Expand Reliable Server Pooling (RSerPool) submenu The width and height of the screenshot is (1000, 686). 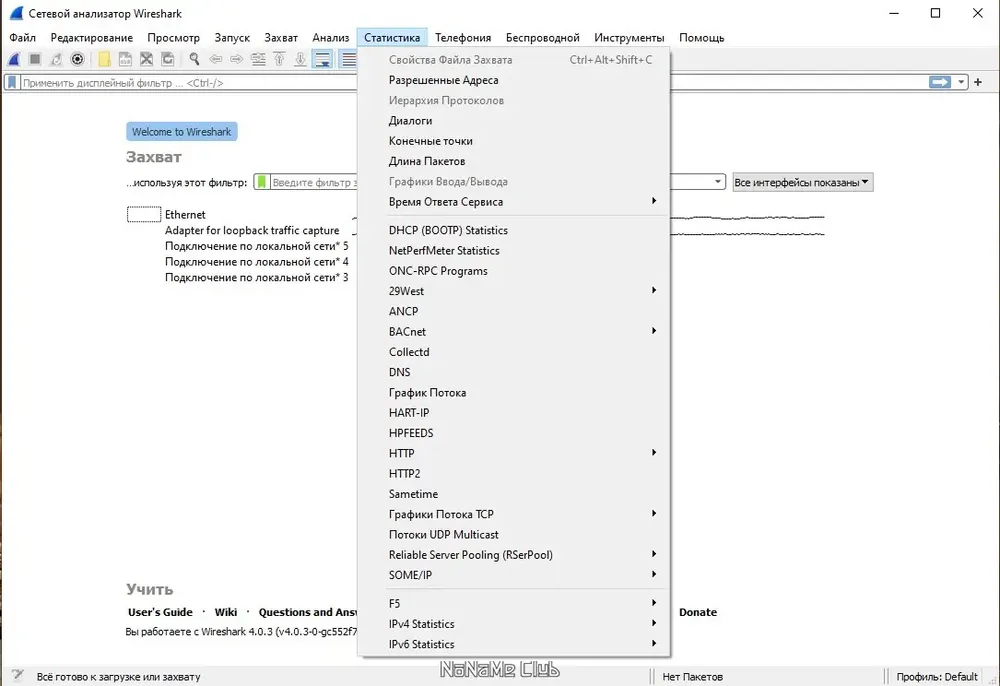(x=514, y=555)
